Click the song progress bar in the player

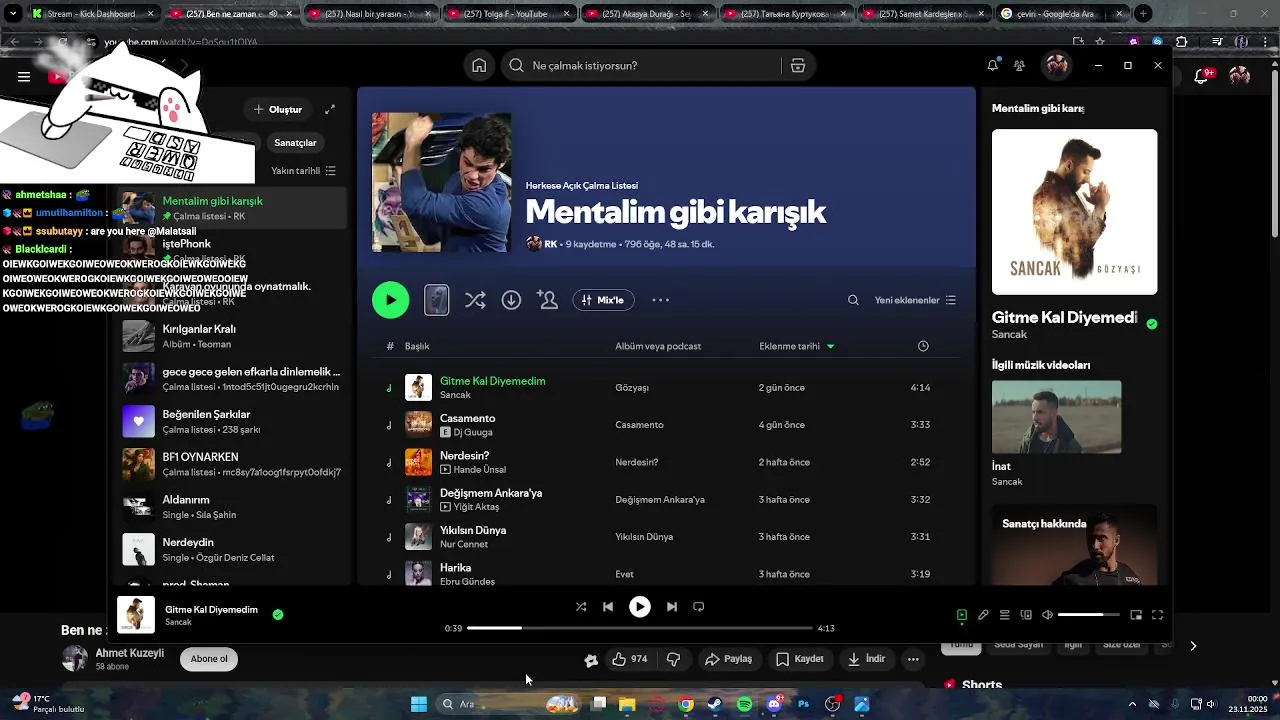tap(639, 628)
